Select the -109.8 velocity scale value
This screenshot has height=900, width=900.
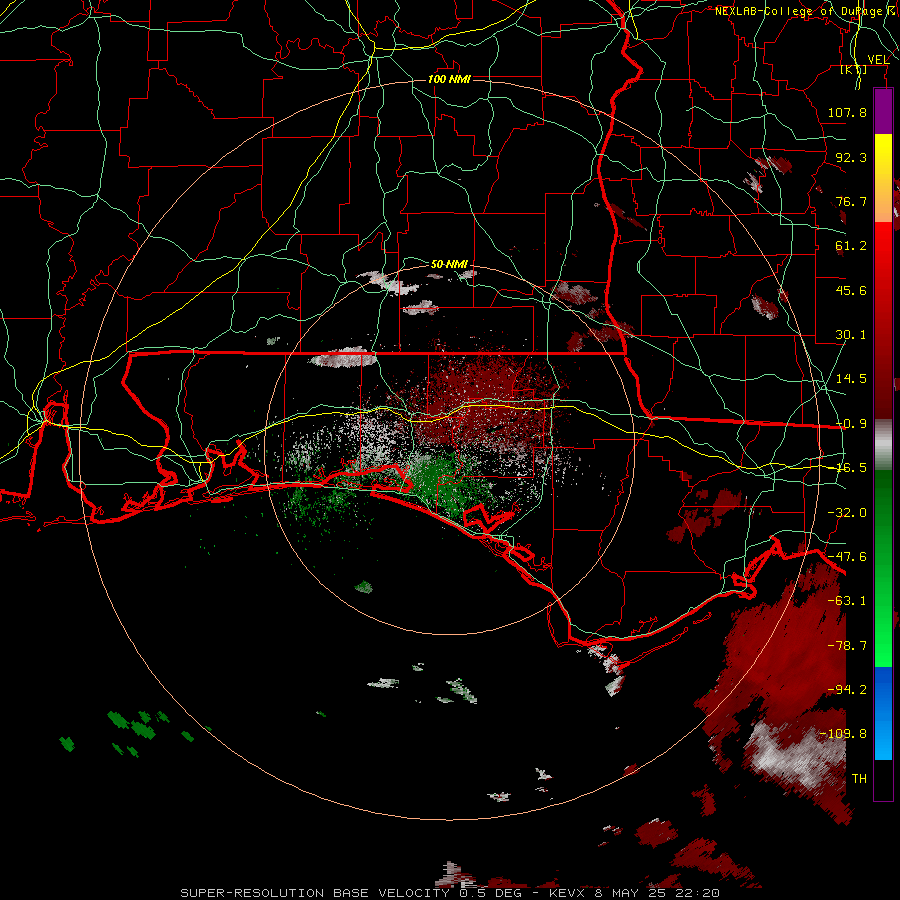coord(843,734)
